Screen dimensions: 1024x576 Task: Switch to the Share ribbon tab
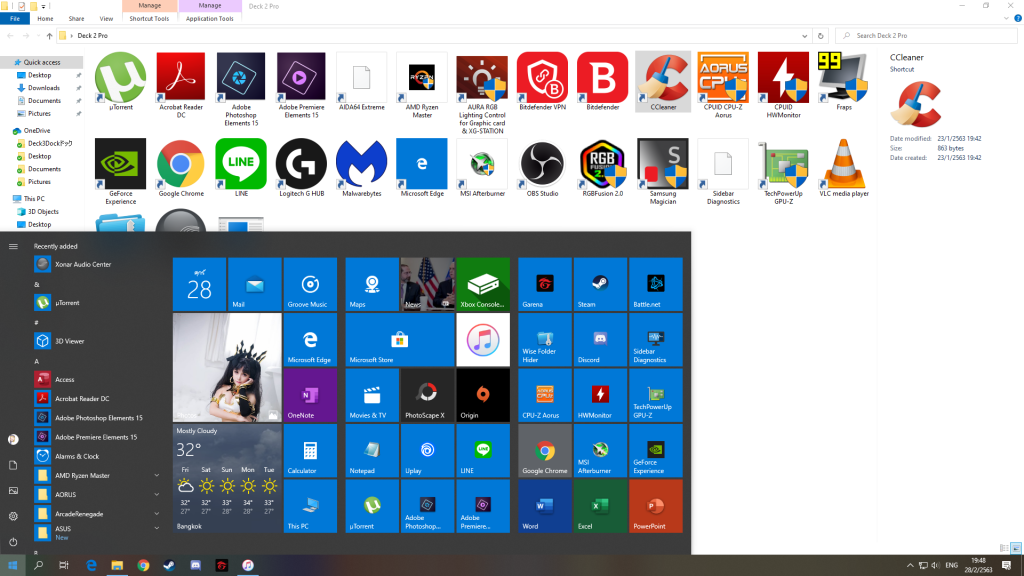tap(76, 18)
